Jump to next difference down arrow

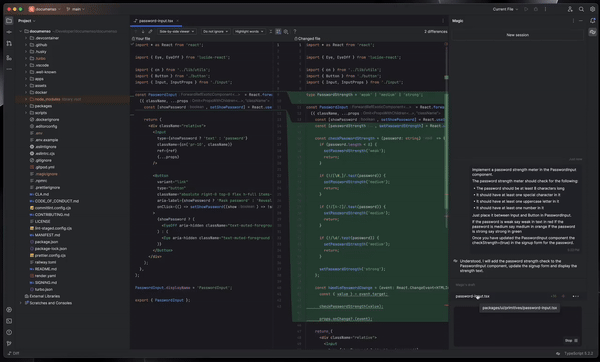tap(143, 31)
